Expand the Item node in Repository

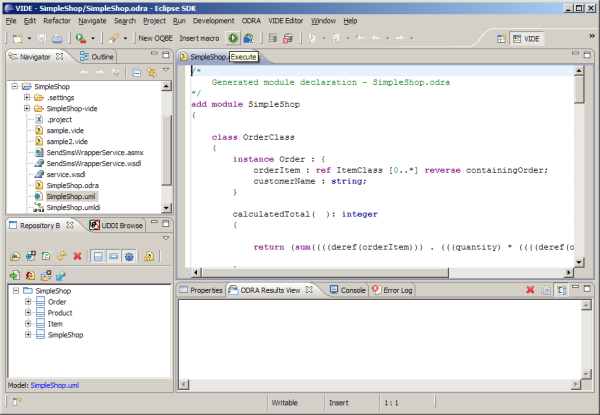click(28, 324)
